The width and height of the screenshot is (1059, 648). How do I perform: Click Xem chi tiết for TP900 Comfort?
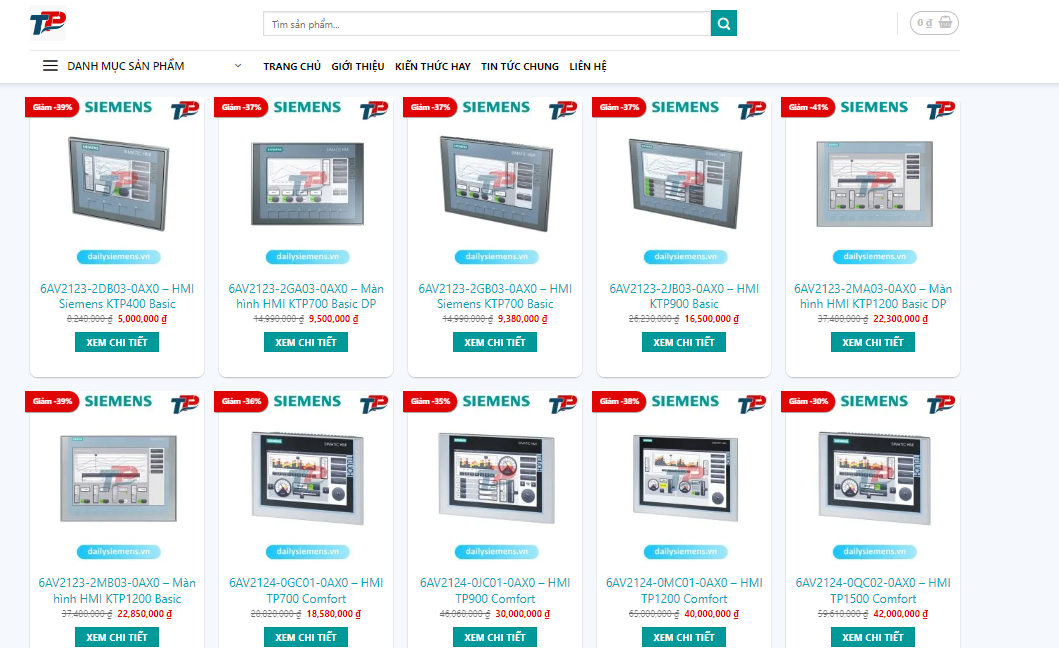pyautogui.click(x=495, y=637)
